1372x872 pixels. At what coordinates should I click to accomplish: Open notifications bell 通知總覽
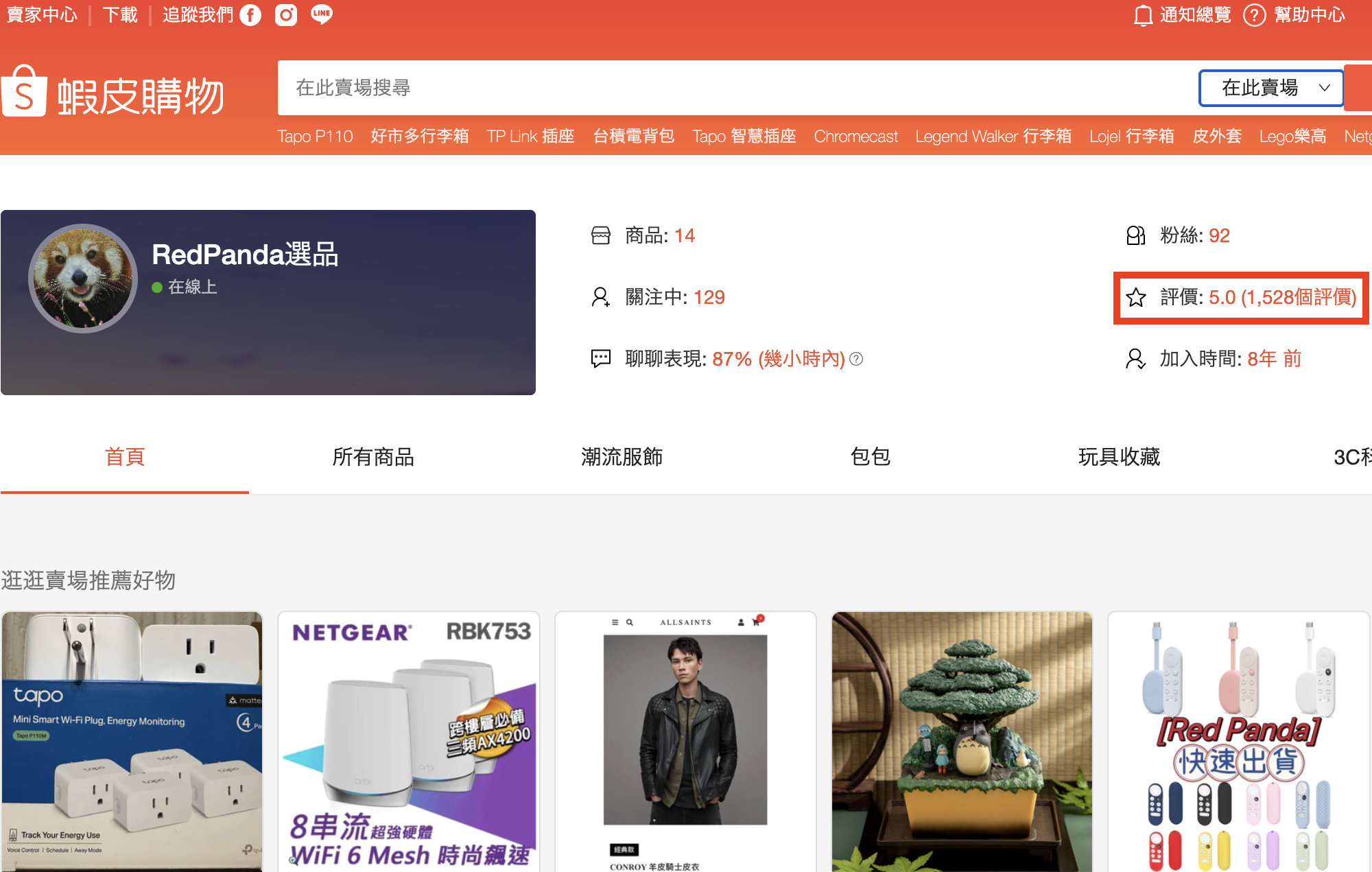(x=1142, y=15)
